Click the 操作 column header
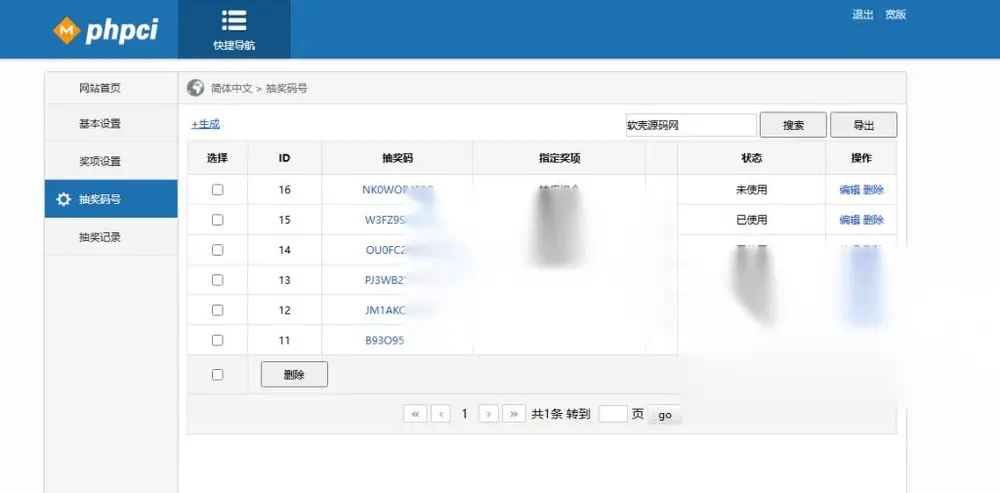The height and width of the screenshot is (493, 1000). [x=861, y=158]
